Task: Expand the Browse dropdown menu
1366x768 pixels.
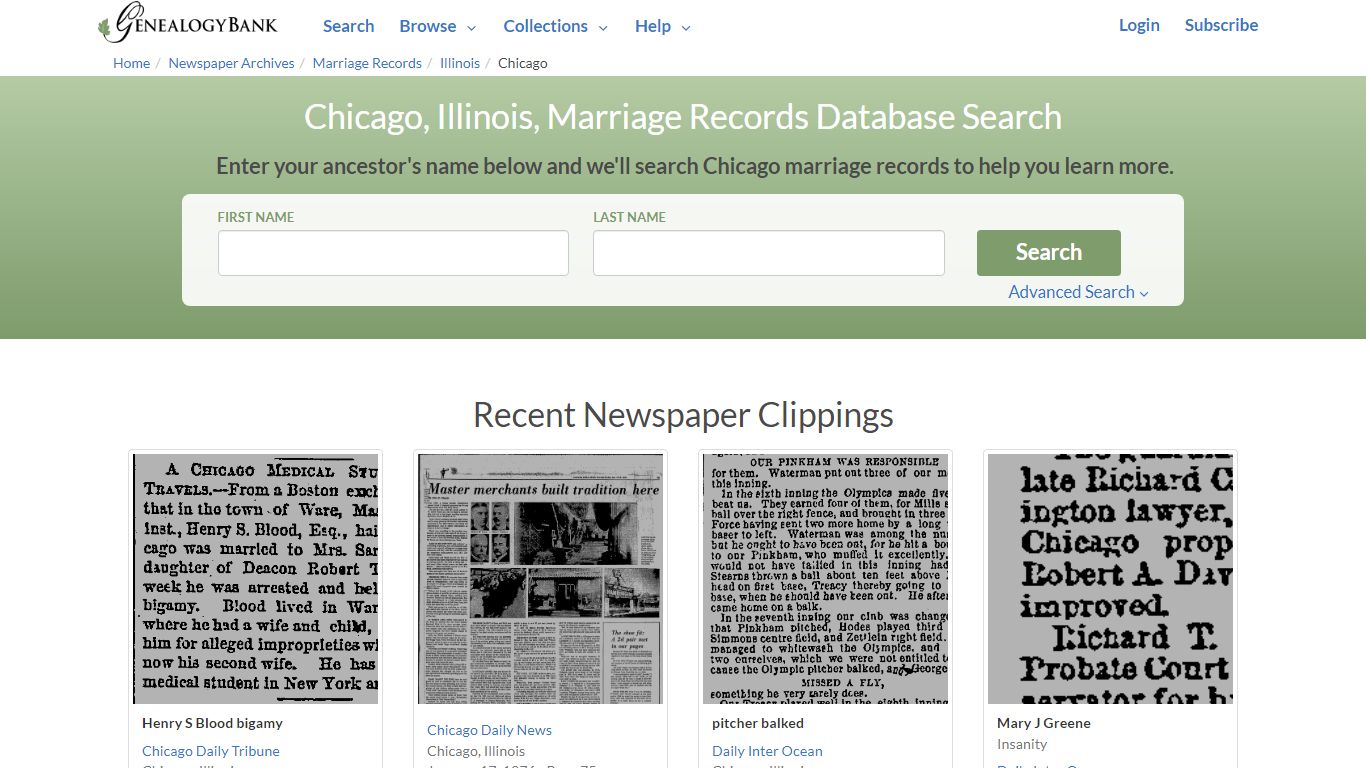Action: tap(437, 26)
